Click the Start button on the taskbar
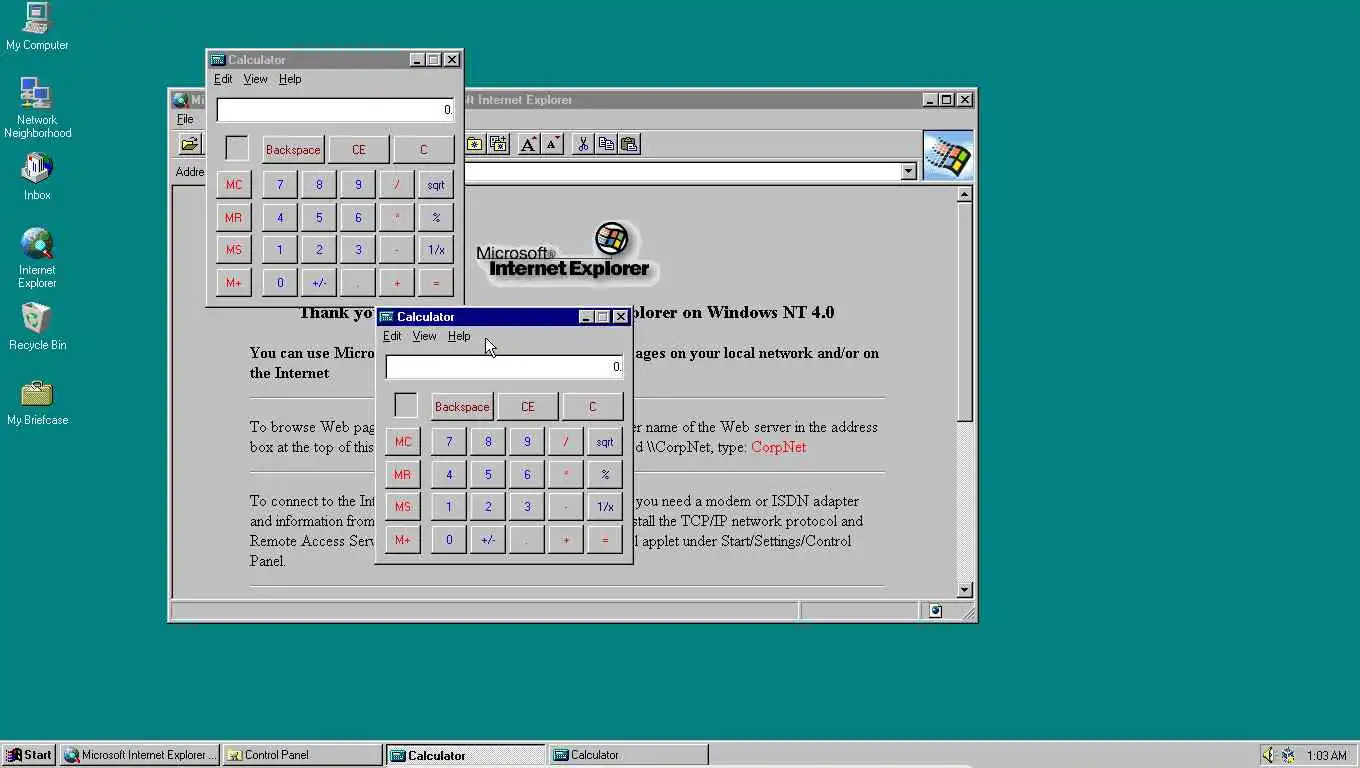Viewport: 1360px width, 768px height. 29,755
